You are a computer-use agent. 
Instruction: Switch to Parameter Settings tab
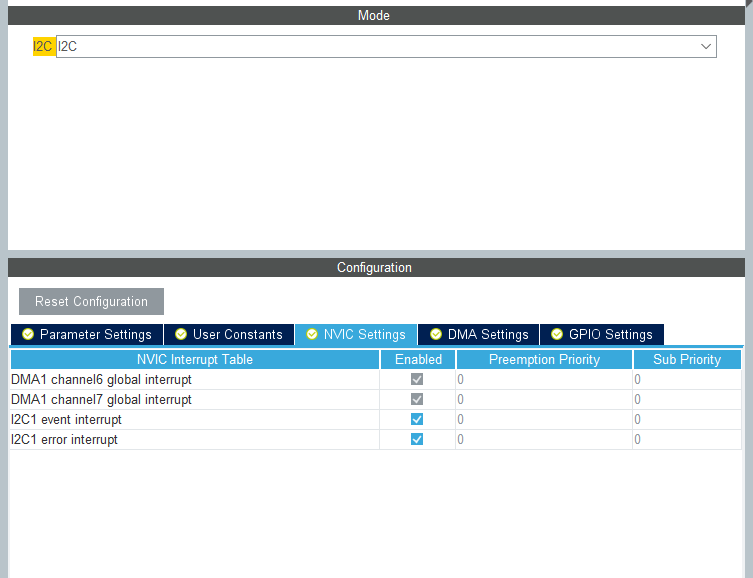click(87, 335)
